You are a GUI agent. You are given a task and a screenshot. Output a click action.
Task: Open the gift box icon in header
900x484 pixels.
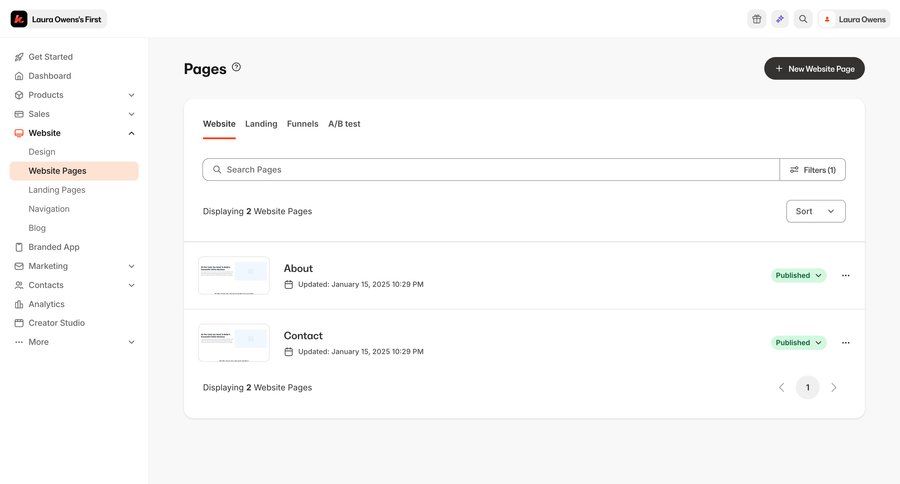coord(757,19)
